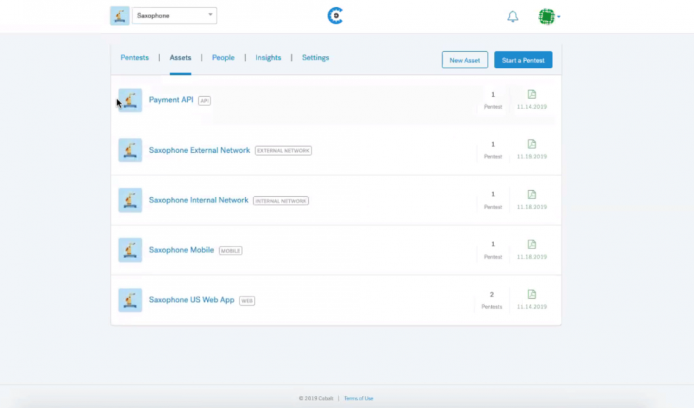Open the Payment API asset
Viewport: 694px width, 408px height.
pyautogui.click(x=171, y=100)
